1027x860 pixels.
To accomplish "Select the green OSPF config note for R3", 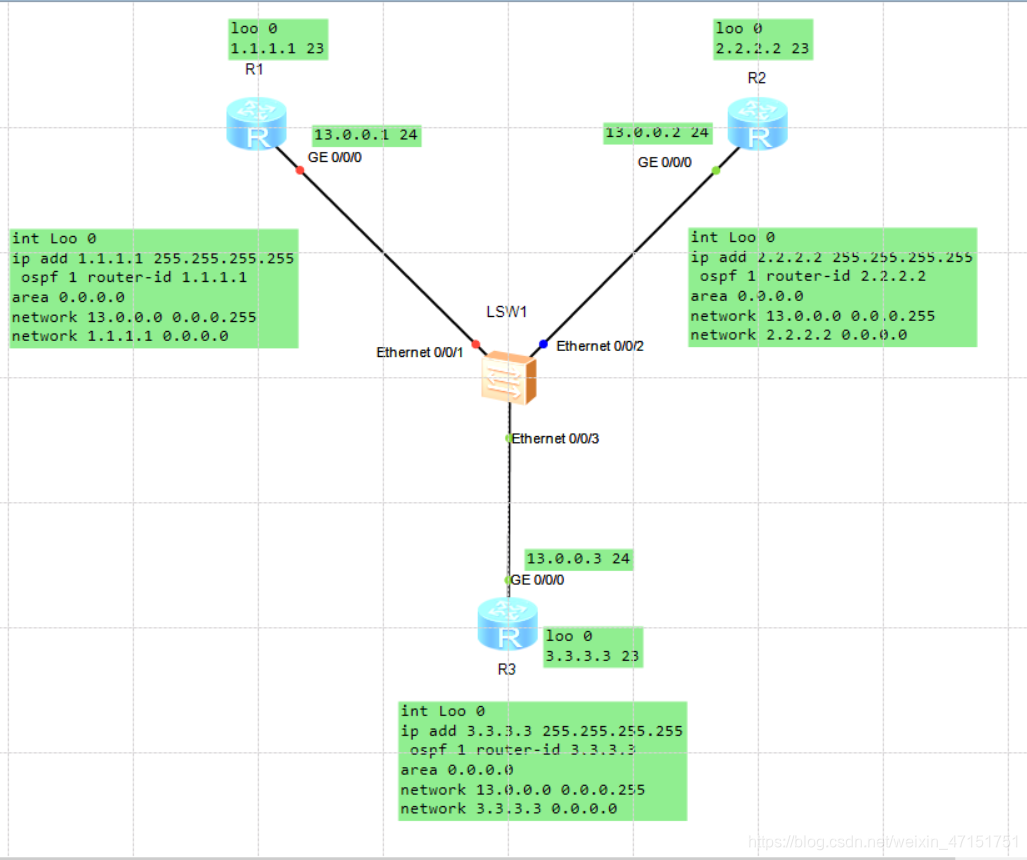I will 541,760.
